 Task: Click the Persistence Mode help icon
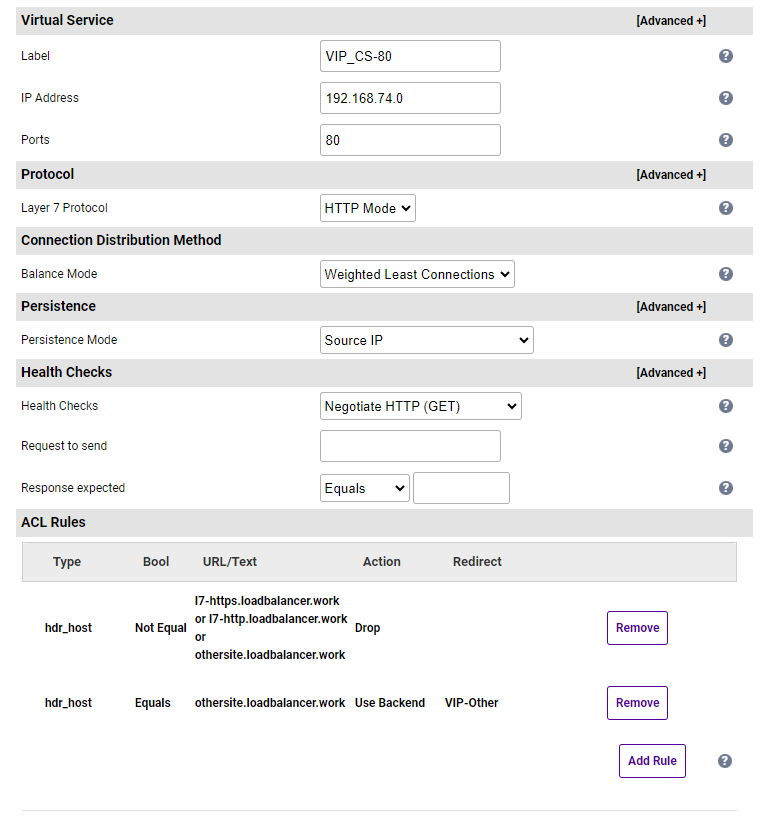726,340
